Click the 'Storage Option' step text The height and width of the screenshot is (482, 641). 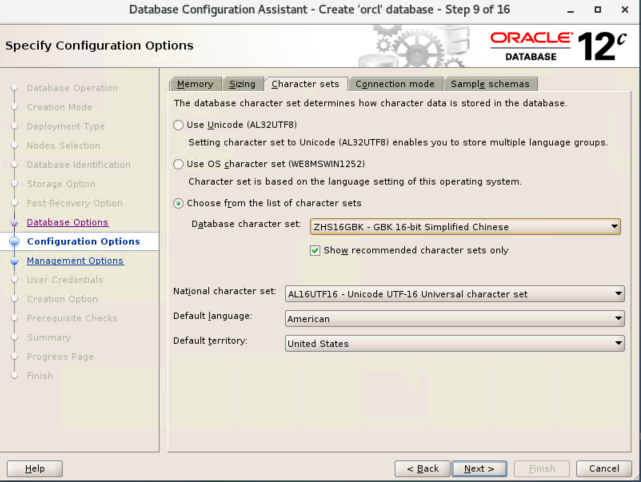pyautogui.click(x=61, y=184)
